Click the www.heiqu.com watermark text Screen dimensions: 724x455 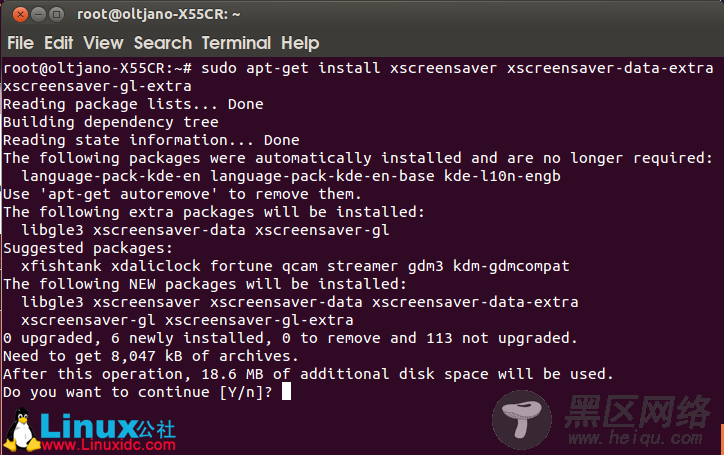(x=636, y=437)
